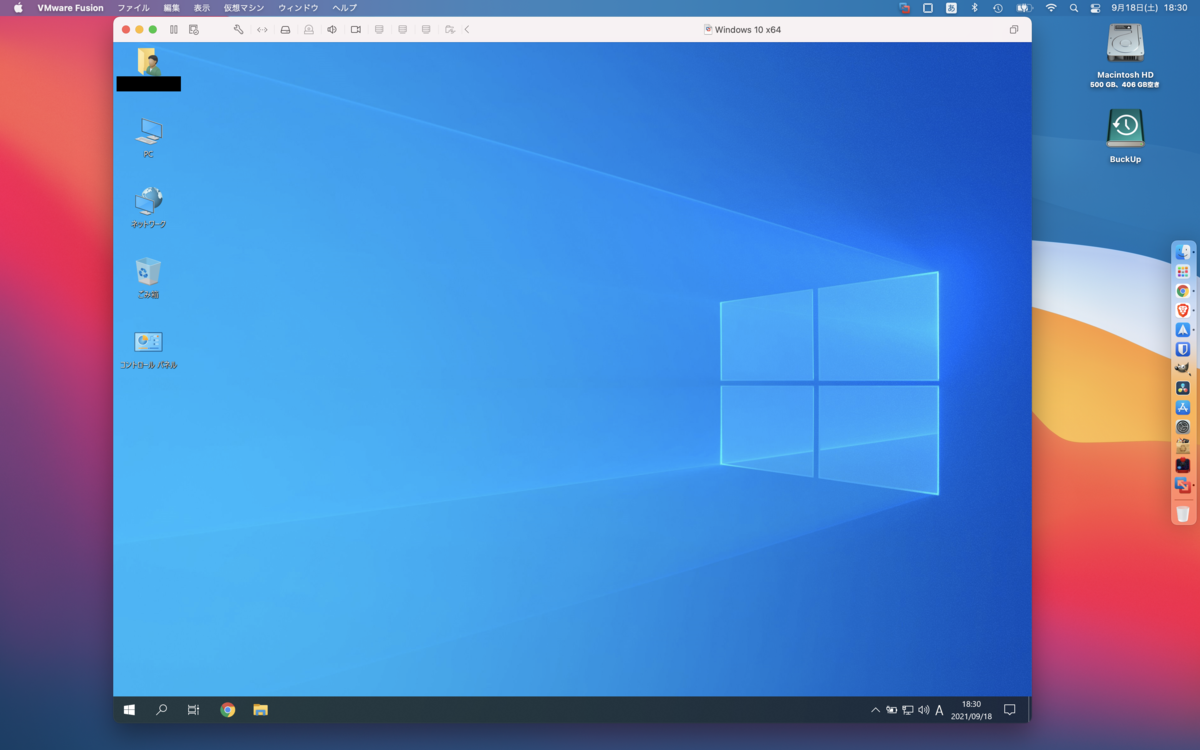Open Windows notification action center
The image size is (1200, 750).
click(x=1009, y=710)
